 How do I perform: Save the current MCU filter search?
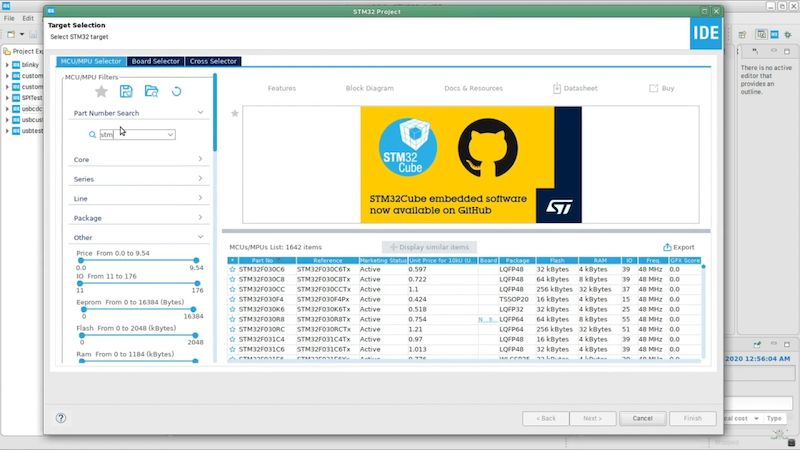pyautogui.click(x=126, y=91)
